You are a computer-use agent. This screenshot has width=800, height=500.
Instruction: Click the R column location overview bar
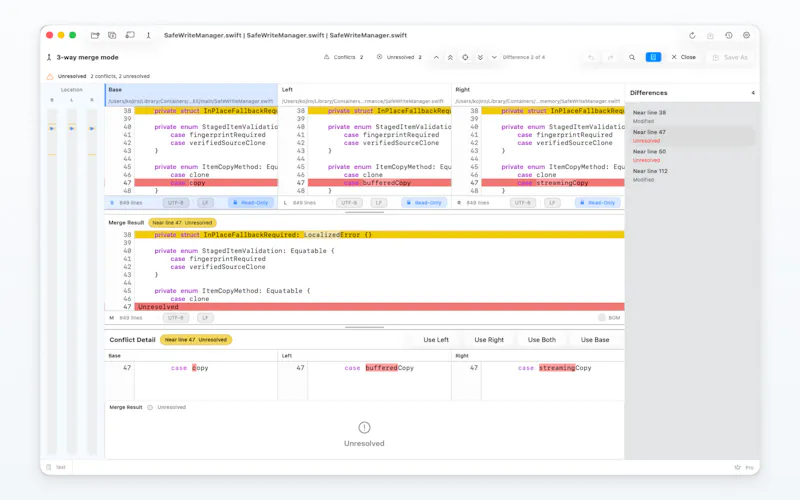92,281
